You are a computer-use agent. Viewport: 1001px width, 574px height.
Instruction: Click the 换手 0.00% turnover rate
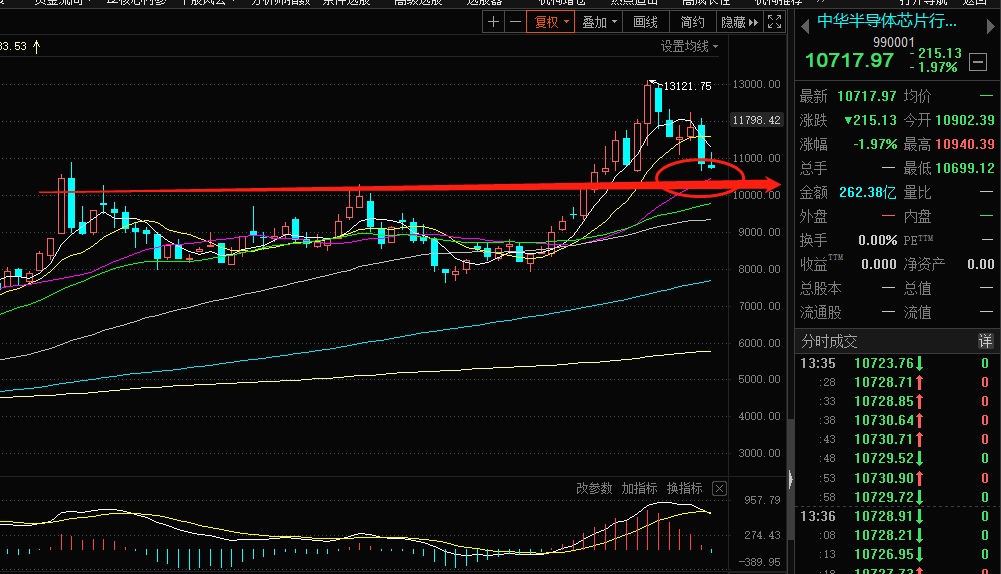pos(877,240)
